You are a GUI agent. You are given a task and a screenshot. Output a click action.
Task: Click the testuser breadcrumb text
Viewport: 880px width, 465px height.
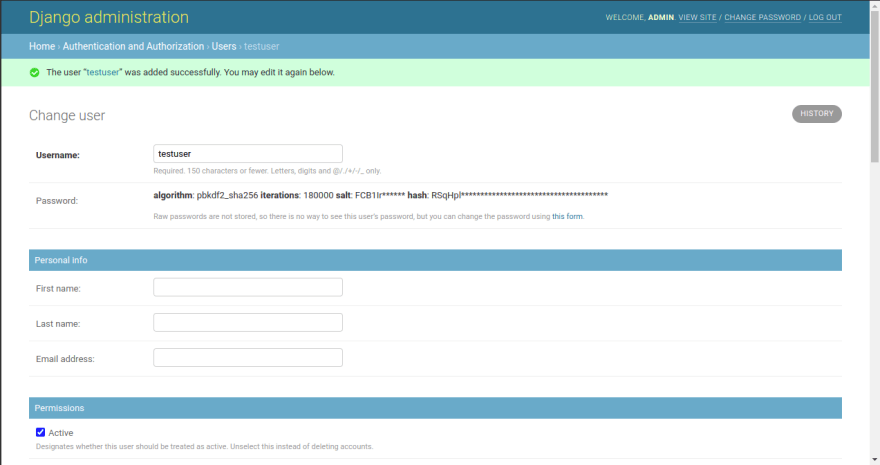[262, 47]
